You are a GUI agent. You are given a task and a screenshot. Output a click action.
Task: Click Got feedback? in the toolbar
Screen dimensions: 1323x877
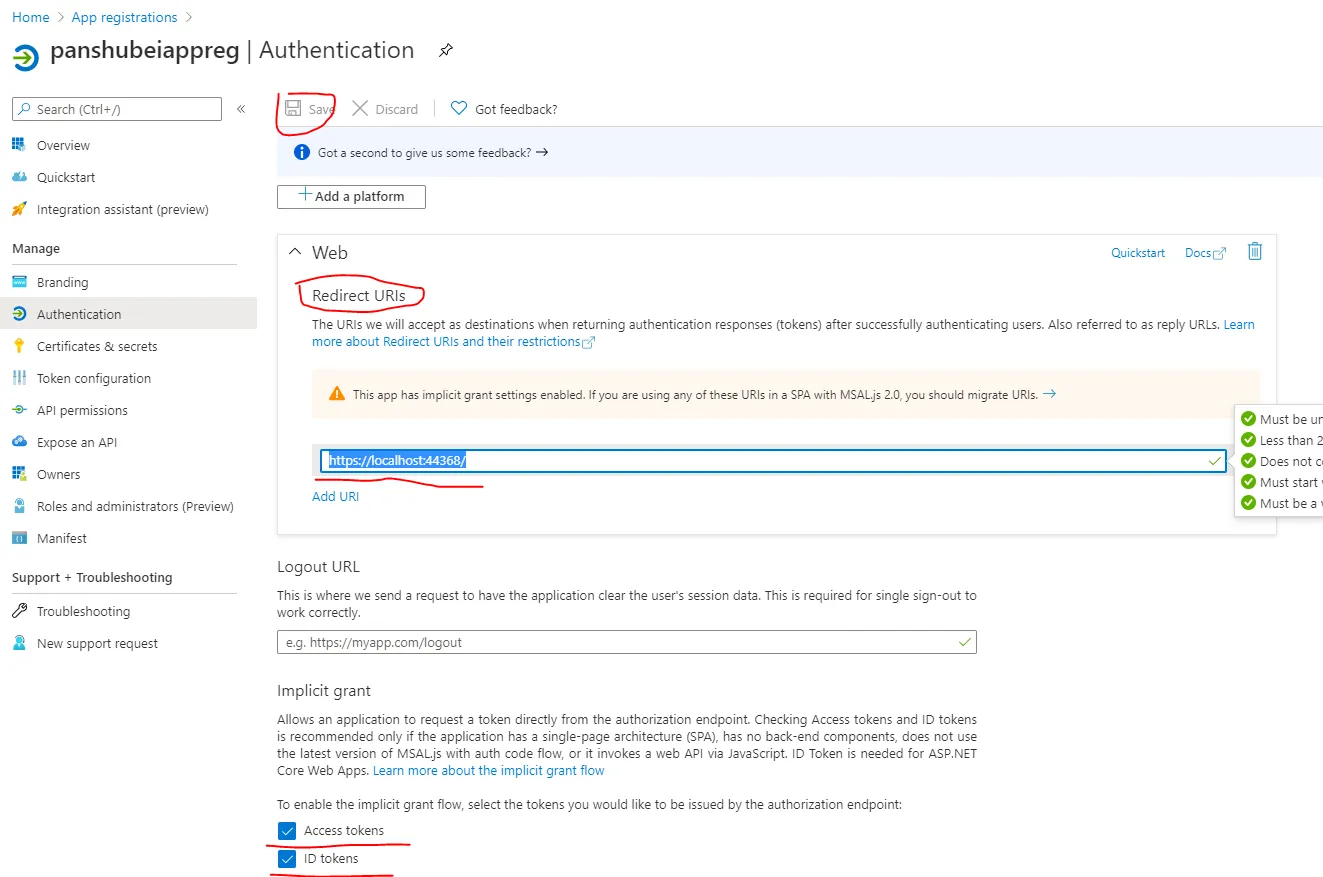coord(504,109)
